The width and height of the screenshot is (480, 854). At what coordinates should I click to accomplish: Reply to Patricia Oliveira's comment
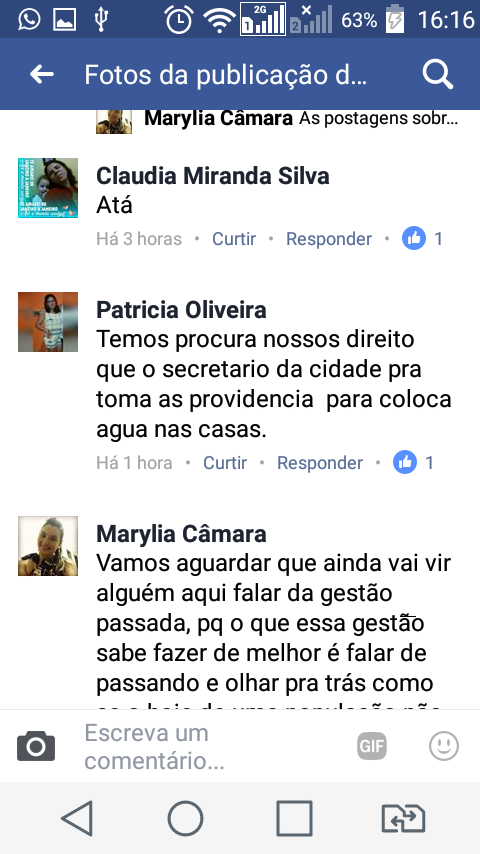pyautogui.click(x=320, y=462)
